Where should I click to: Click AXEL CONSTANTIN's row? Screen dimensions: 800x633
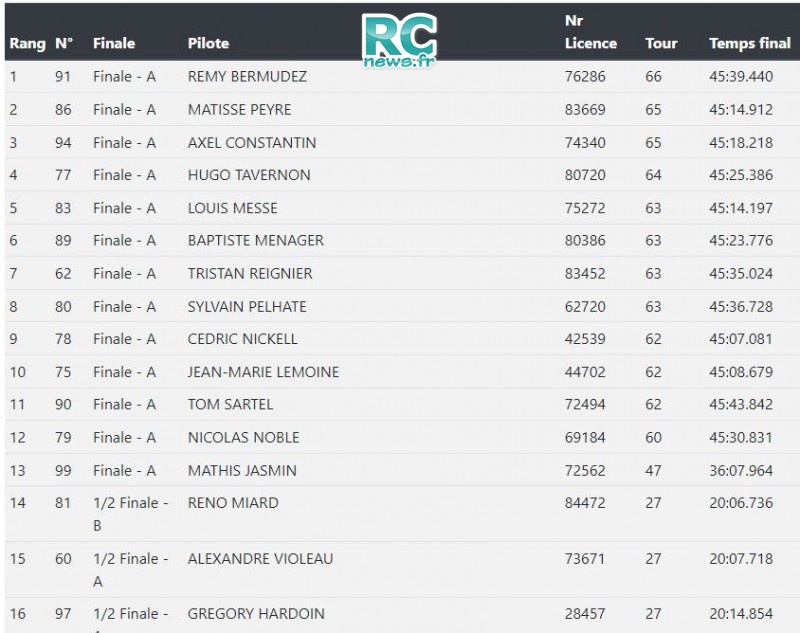tap(402, 142)
